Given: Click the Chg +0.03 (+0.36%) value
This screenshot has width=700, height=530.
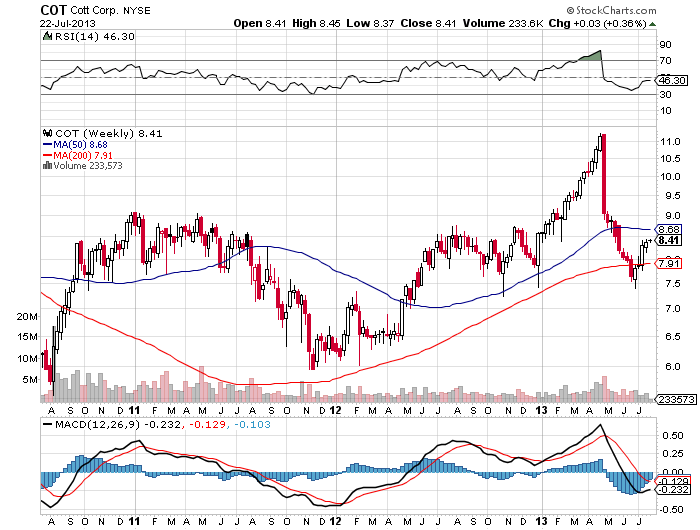Looking at the screenshot, I should click(597, 23).
